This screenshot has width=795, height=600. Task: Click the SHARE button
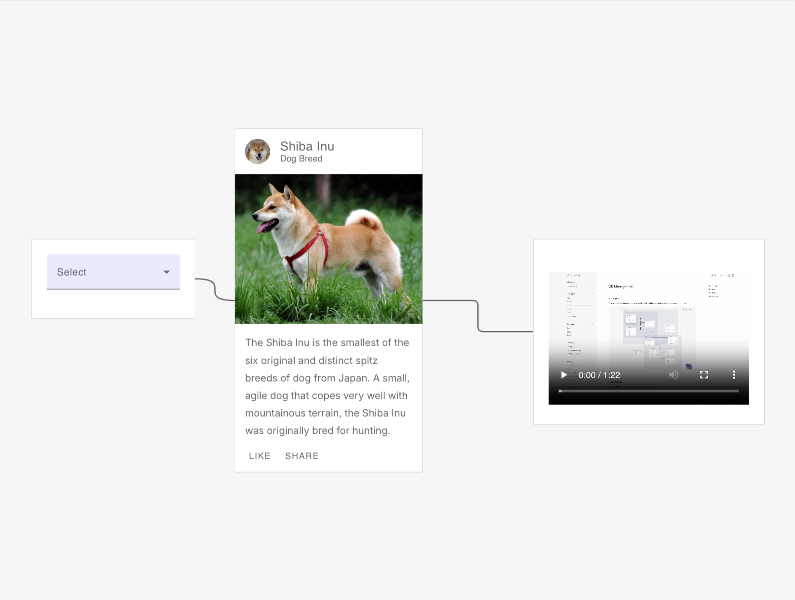coord(302,456)
